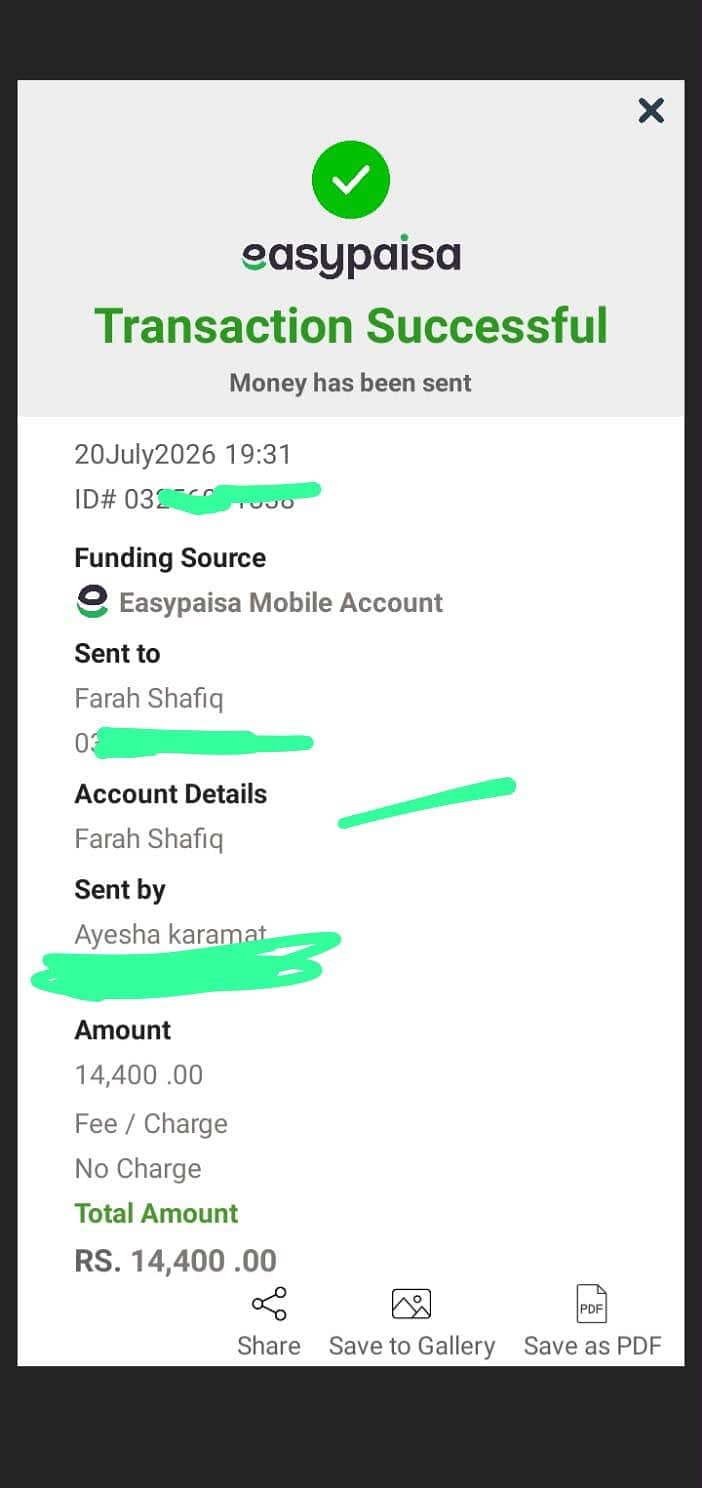Image resolution: width=702 pixels, height=1488 pixels.
Task: Click the Transaction Successful heading
Action: tap(351, 326)
